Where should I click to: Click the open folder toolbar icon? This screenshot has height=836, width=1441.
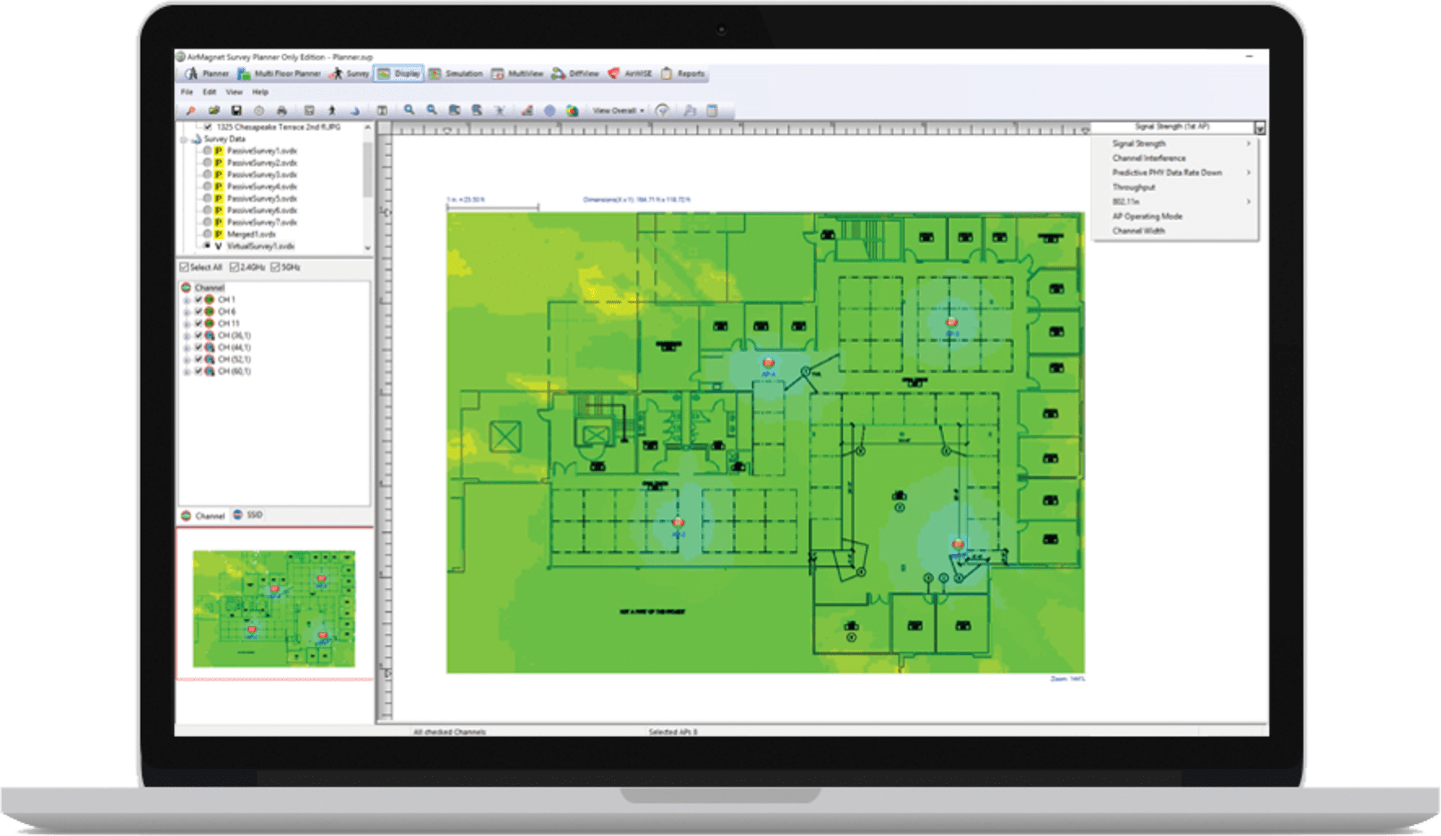coord(214,111)
